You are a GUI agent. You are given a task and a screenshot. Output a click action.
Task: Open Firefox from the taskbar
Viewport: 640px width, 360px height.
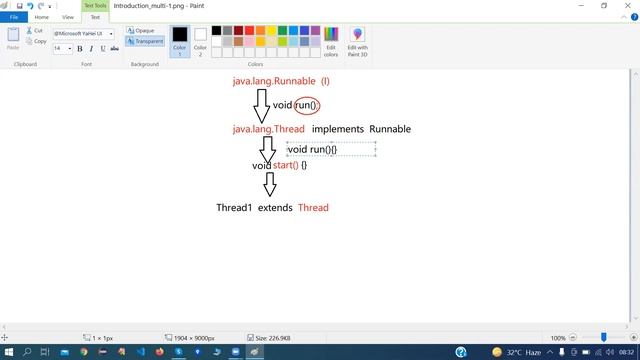coord(160,352)
